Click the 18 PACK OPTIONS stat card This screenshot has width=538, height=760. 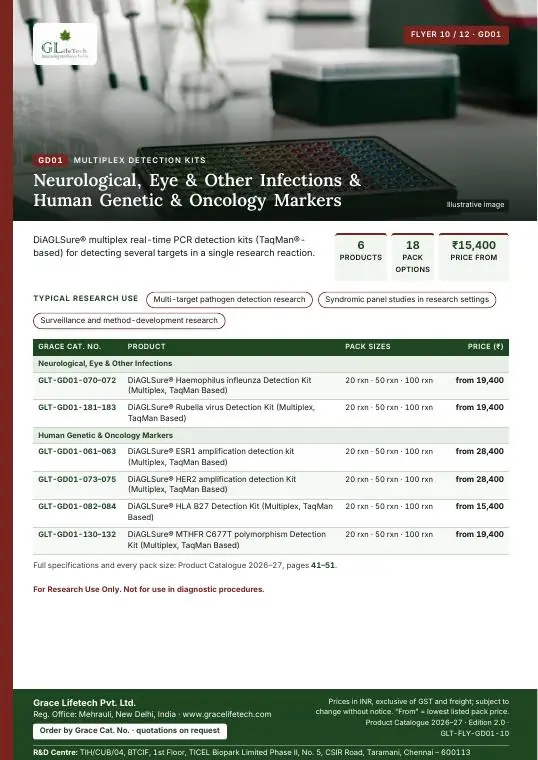[412, 257]
